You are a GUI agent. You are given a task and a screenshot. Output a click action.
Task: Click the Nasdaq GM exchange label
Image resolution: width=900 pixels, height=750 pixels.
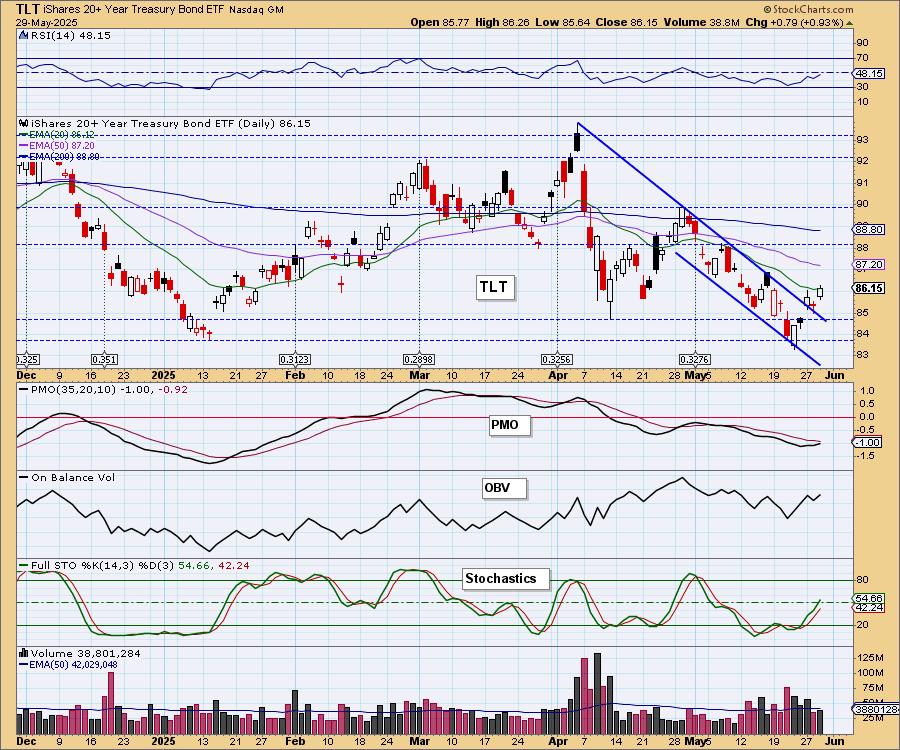click(255, 10)
